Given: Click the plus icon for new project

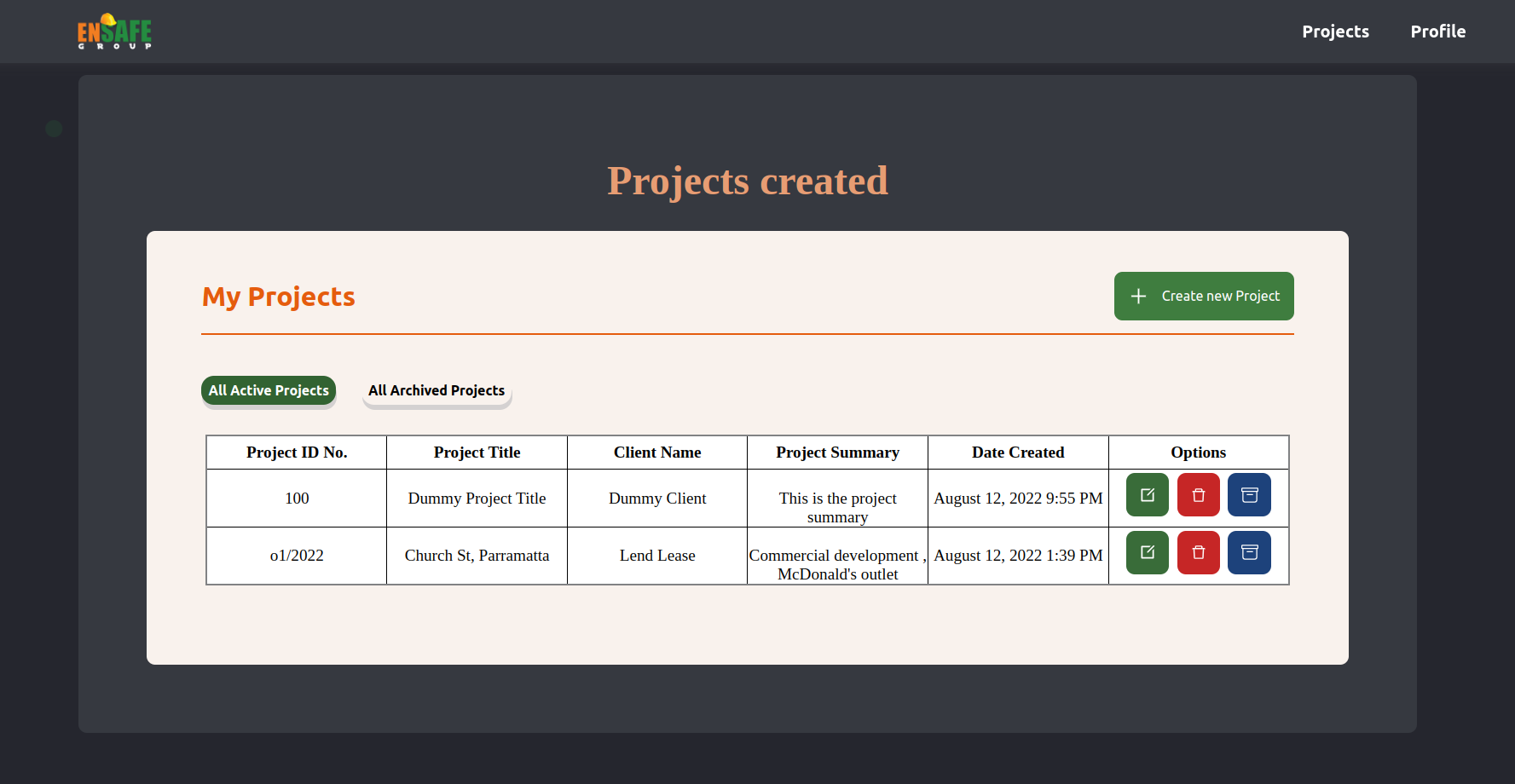Looking at the screenshot, I should coord(1138,296).
